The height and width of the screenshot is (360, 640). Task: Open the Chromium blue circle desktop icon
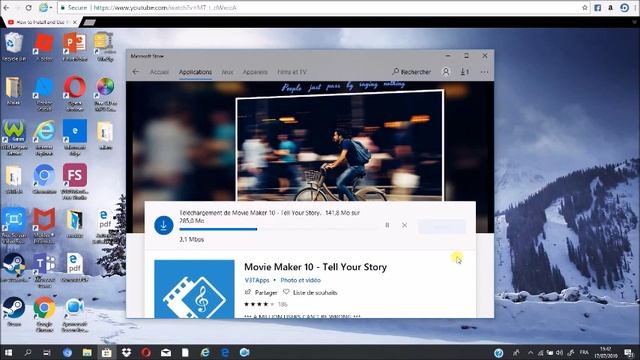pyautogui.click(x=44, y=179)
